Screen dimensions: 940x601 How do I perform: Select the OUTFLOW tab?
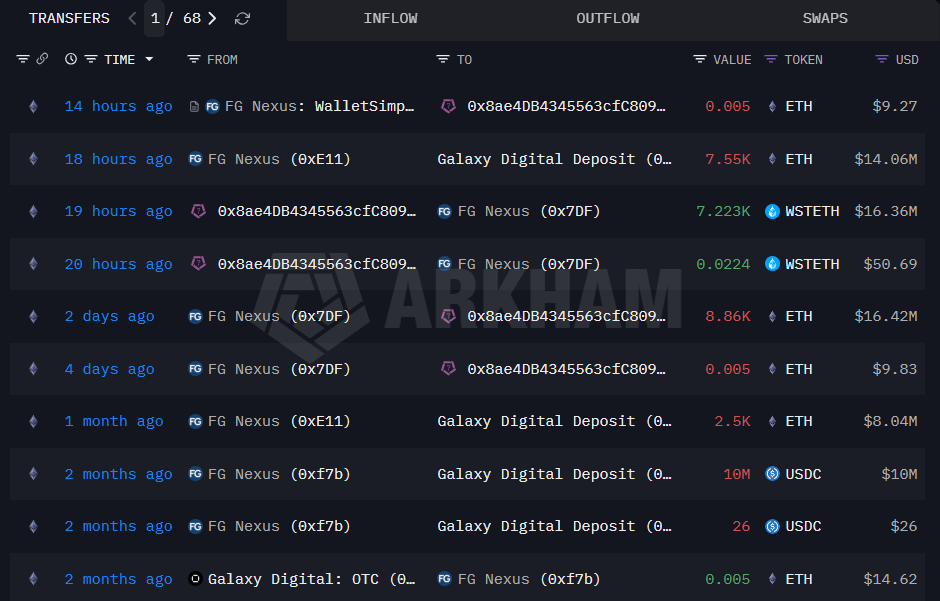coord(607,18)
